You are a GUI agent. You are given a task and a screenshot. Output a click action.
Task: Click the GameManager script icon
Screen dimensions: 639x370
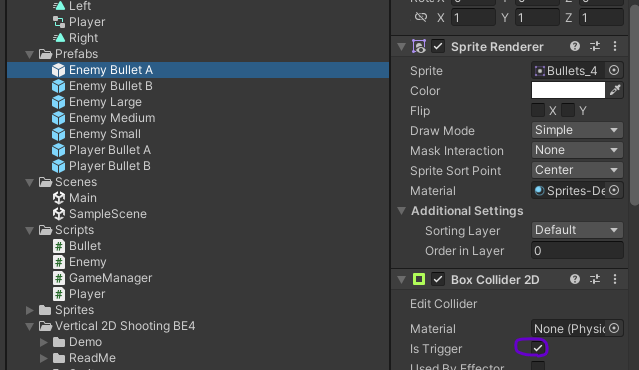(59, 278)
